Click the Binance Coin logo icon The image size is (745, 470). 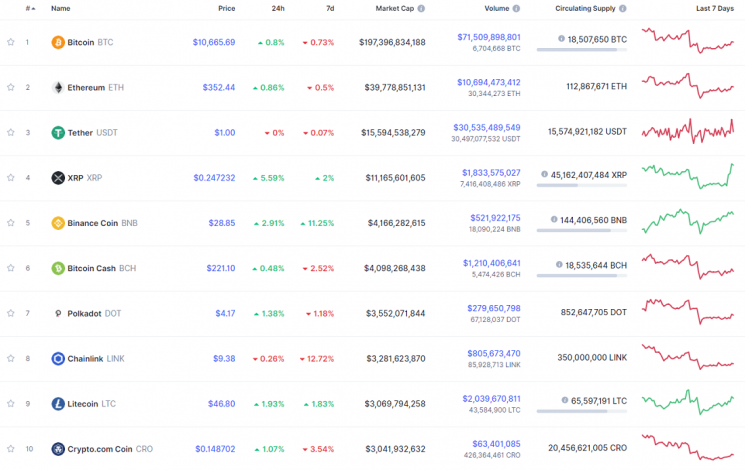point(58,223)
